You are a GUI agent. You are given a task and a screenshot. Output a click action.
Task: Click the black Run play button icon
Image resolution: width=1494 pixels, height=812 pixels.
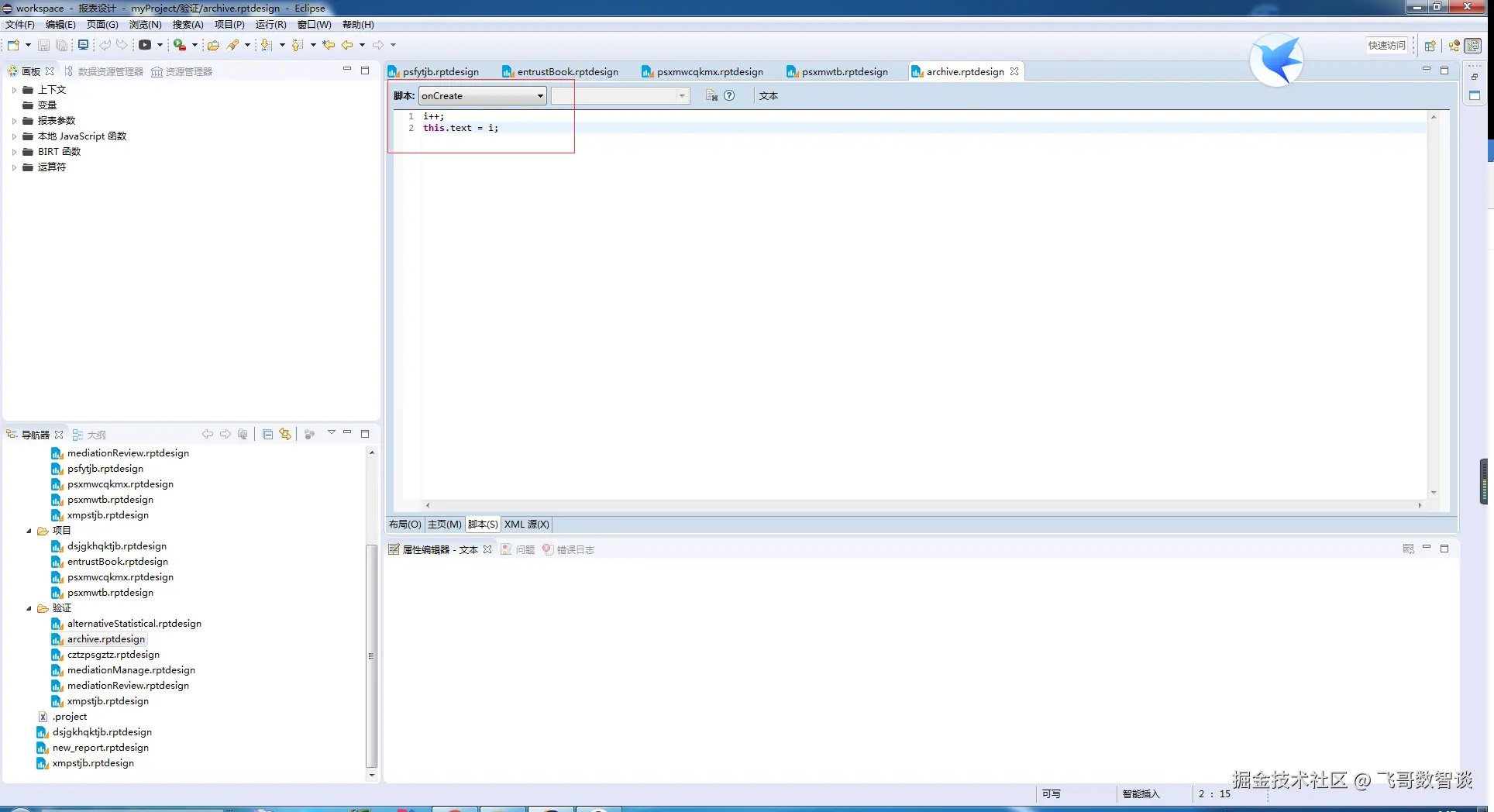(x=145, y=45)
